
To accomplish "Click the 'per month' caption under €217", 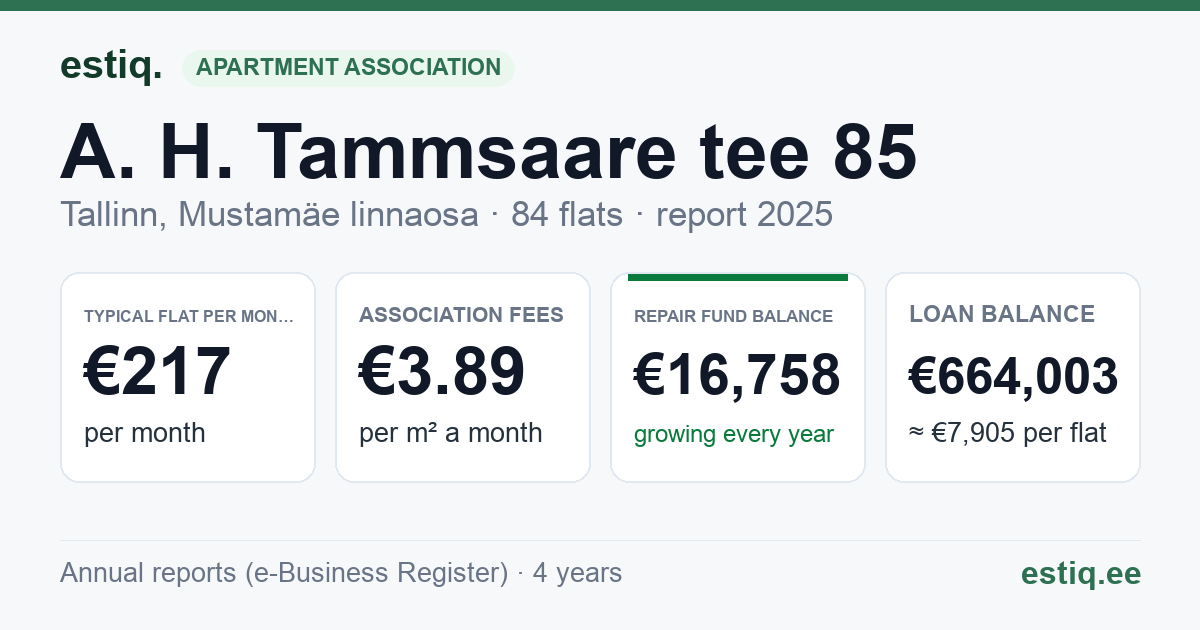I will click(145, 433).
